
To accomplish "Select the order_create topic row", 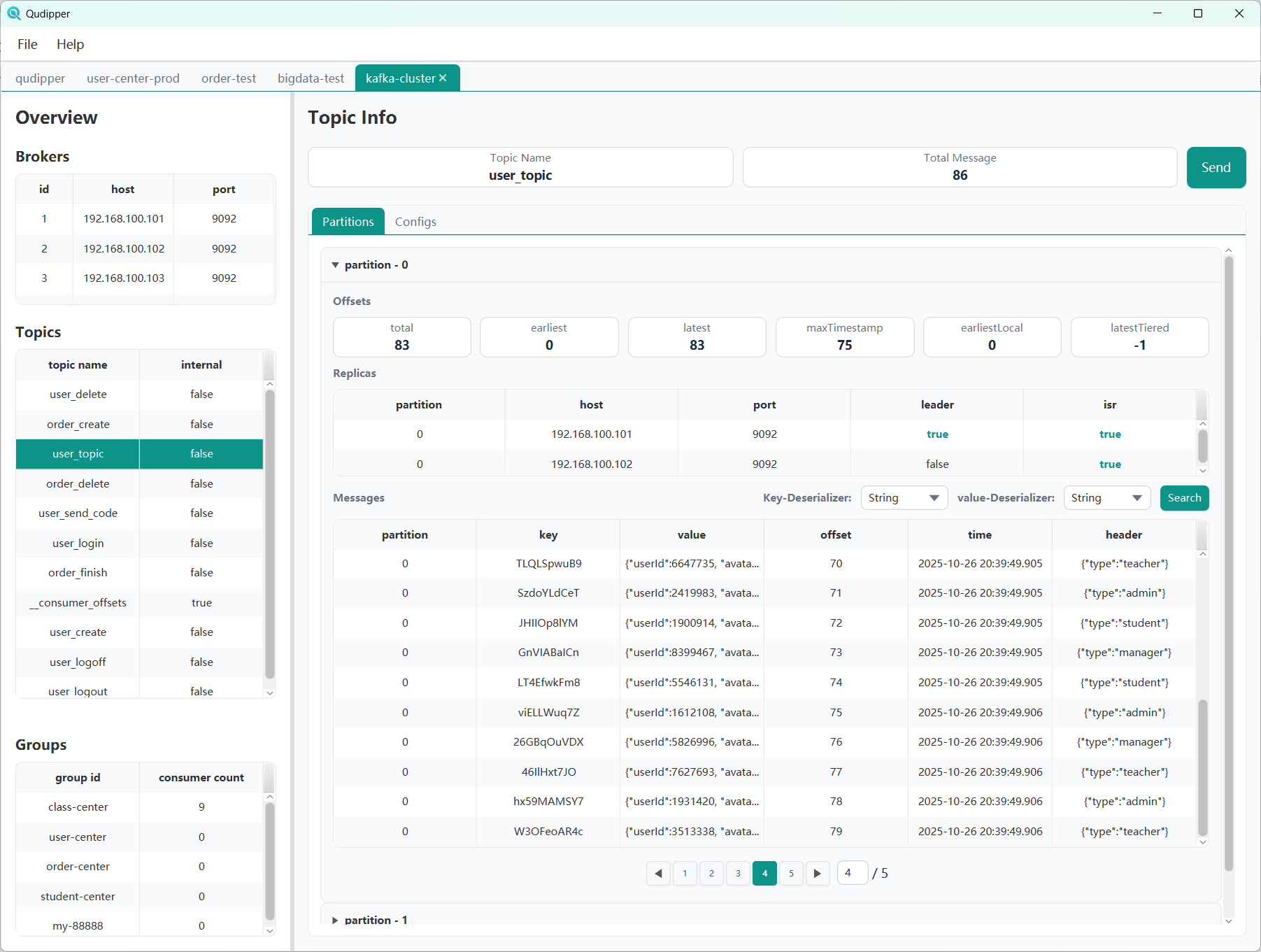I will [x=78, y=425].
